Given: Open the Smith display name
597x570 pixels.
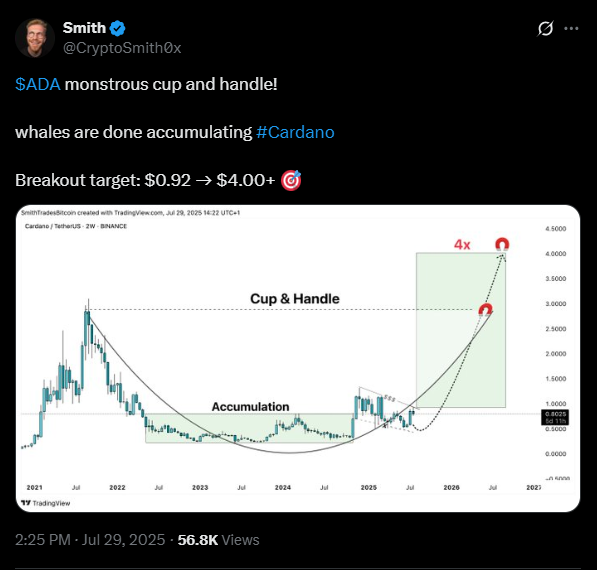Looking at the screenshot, I should pyautogui.click(x=84, y=28).
